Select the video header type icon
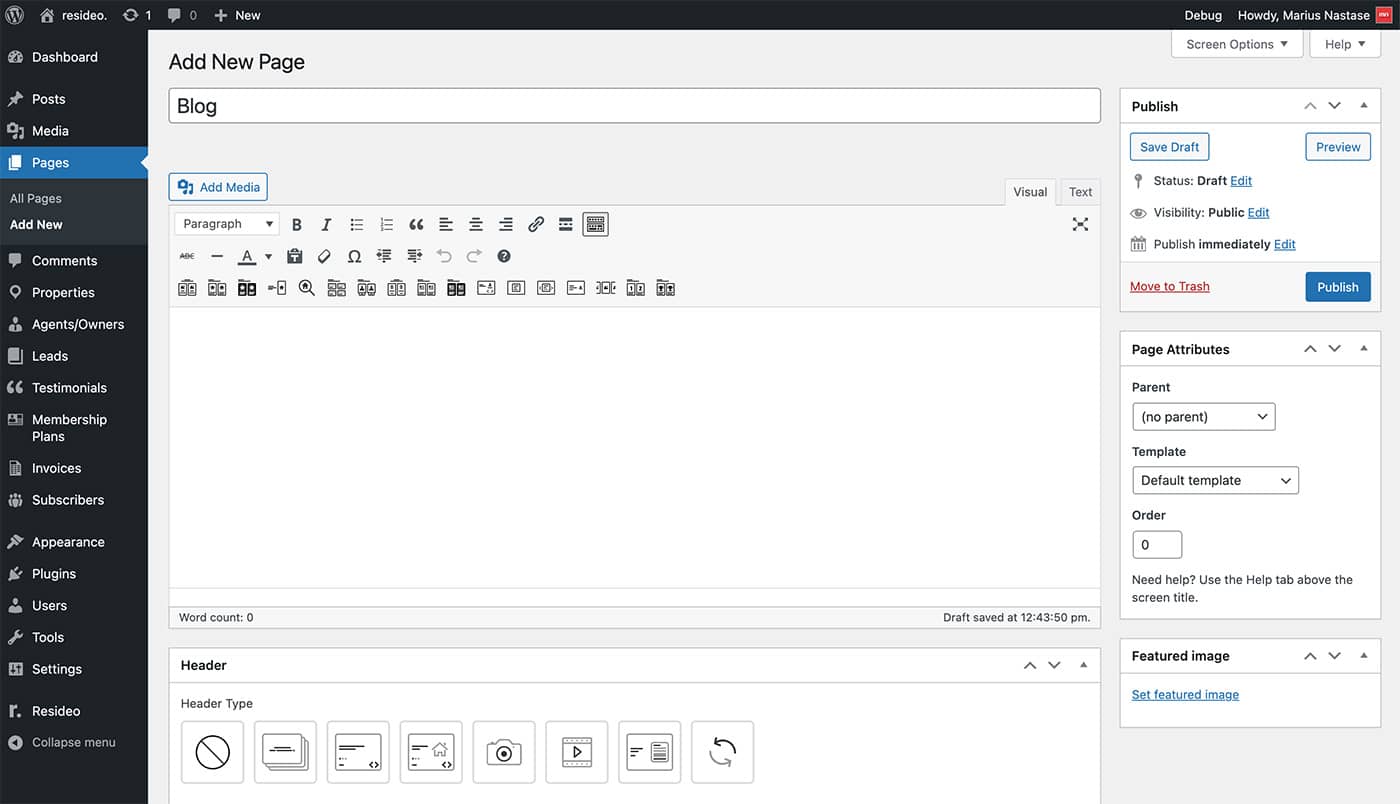Viewport: 1400px width, 804px height. point(576,752)
